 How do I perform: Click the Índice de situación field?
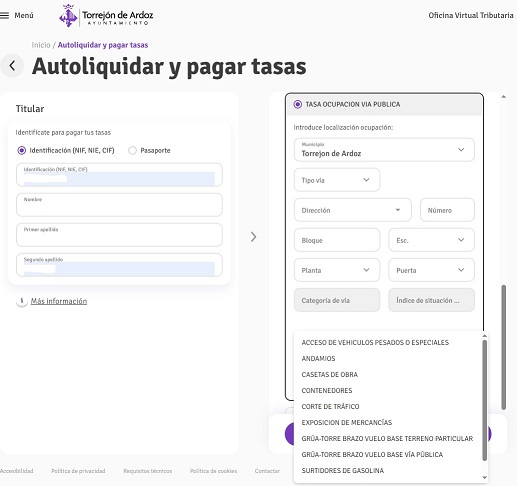click(x=431, y=300)
